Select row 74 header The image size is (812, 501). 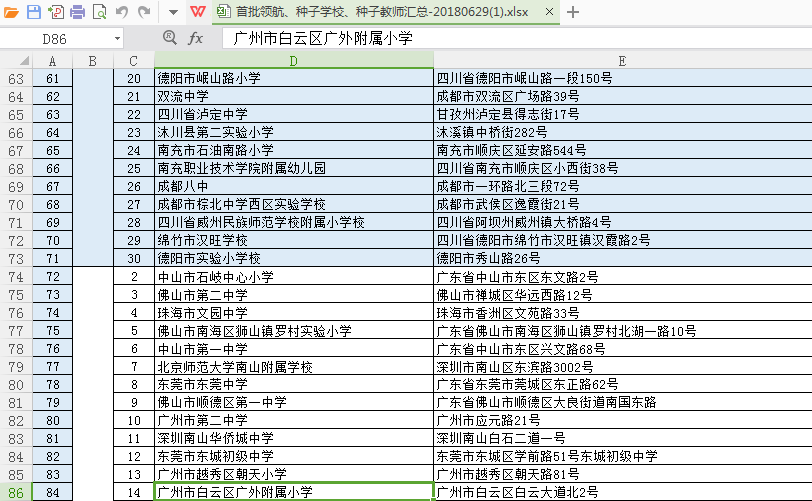click(x=15, y=277)
